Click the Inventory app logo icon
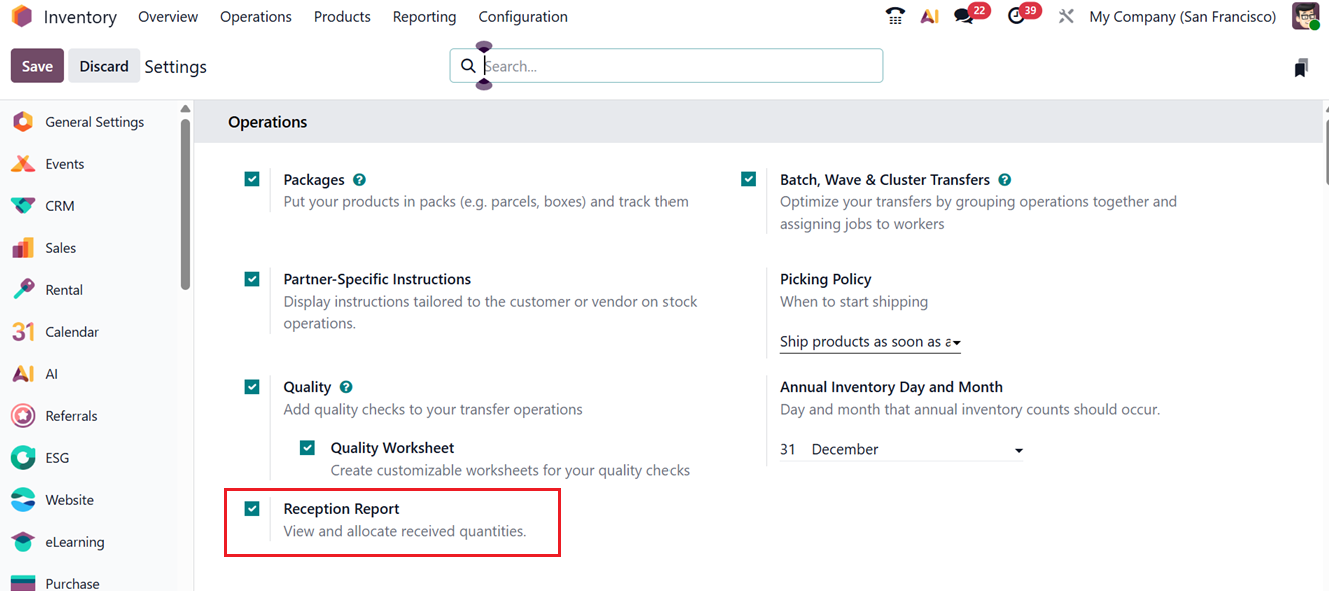Image resolution: width=1329 pixels, height=591 pixels. pos(22,16)
